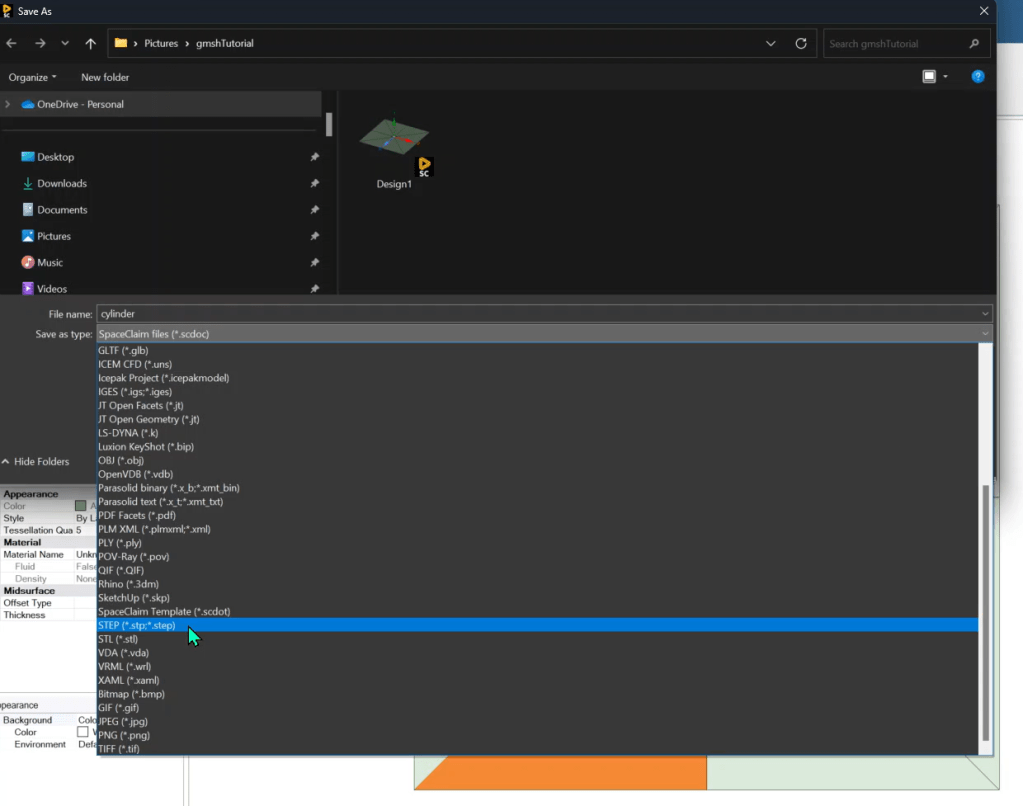Screen dimensions: 1023x806
Task: Open the Organize menu
Action: (x=32, y=77)
